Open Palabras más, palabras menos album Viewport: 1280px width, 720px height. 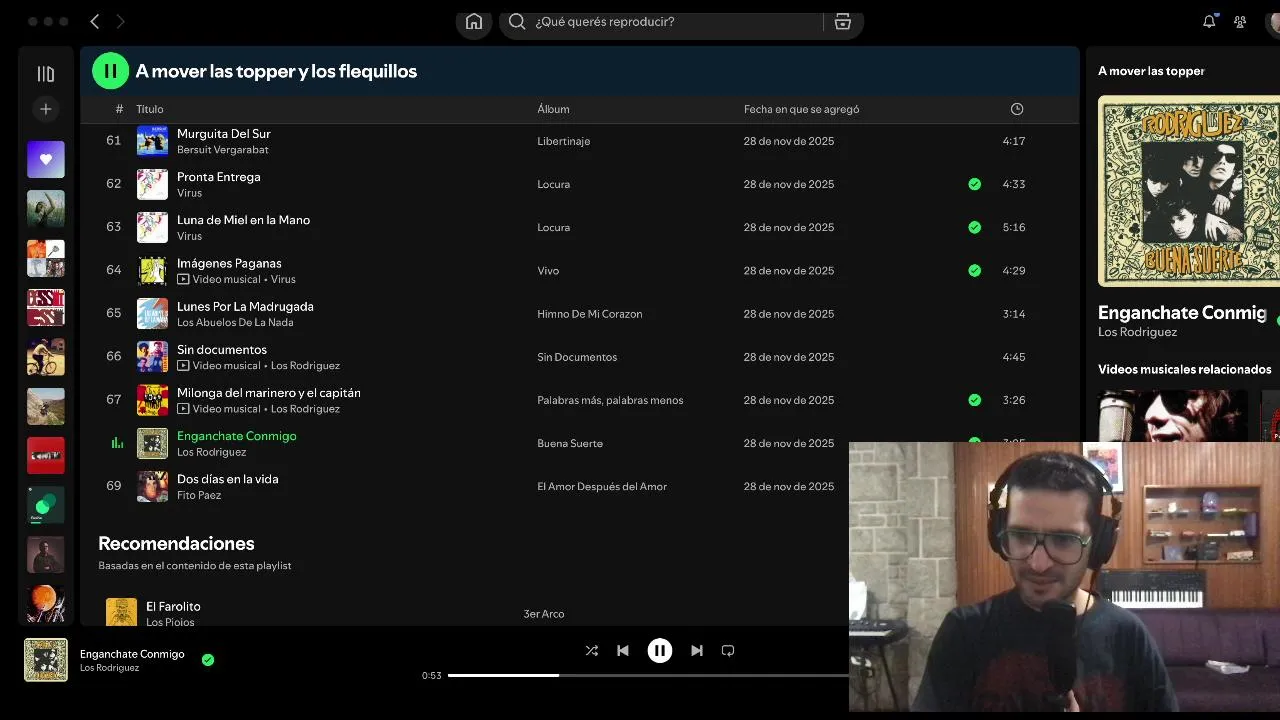[x=610, y=400]
